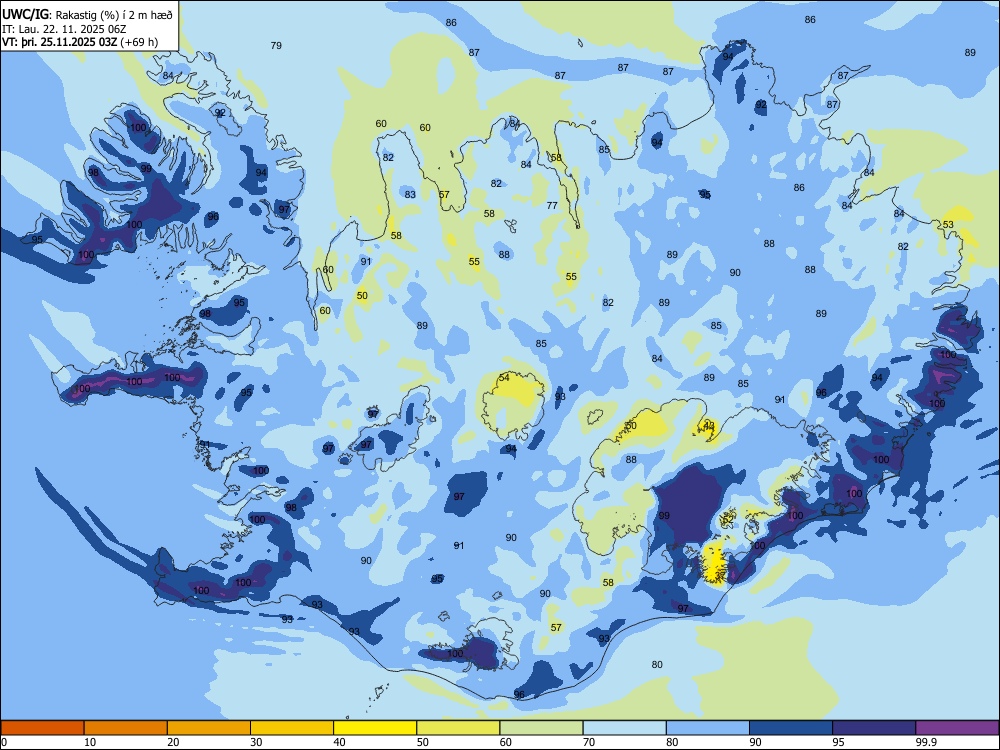Viewport: 1000px width, 750px height.
Task: Click the 'IT: Lau. 22. 11. 2025 06Z' line
Action: tap(64, 29)
